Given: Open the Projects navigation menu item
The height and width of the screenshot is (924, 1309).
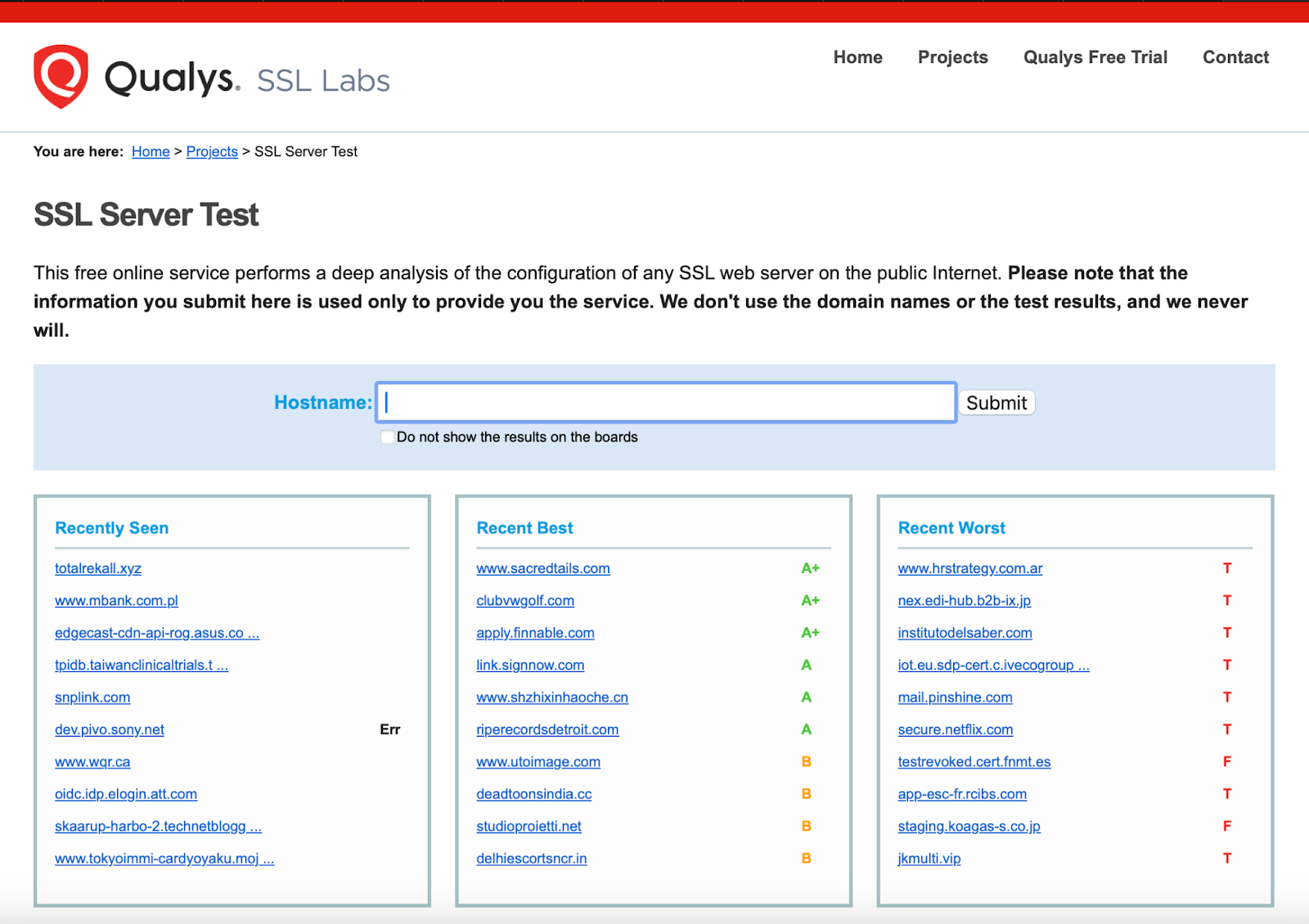Looking at the screenshot, I should pos(952,57).
